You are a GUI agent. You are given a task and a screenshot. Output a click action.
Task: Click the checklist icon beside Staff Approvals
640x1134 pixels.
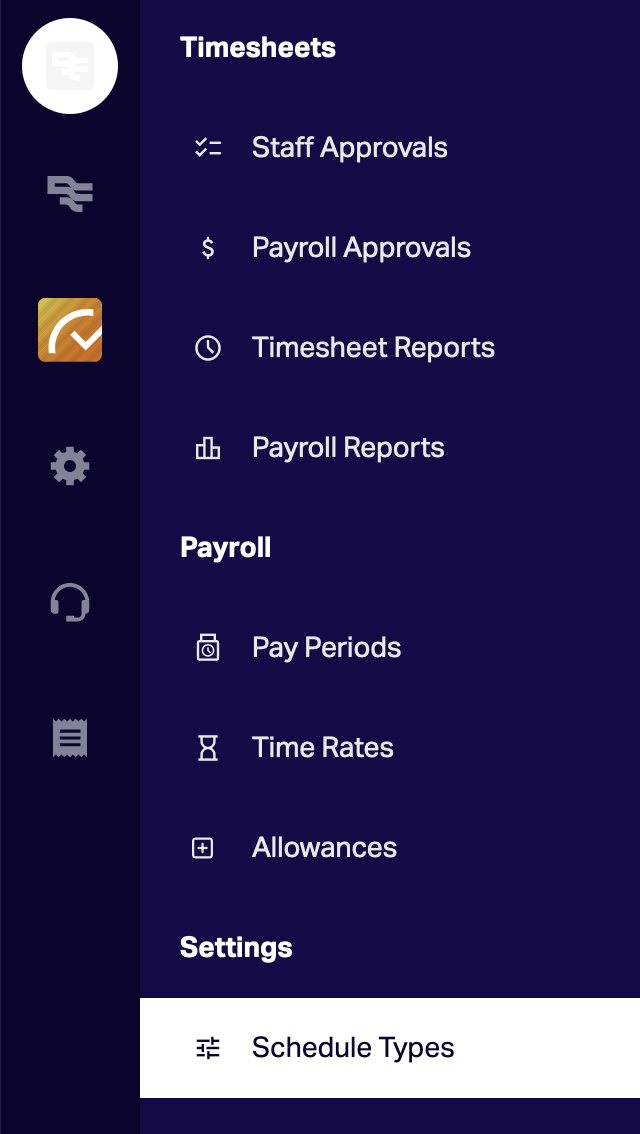pos(208,148)
